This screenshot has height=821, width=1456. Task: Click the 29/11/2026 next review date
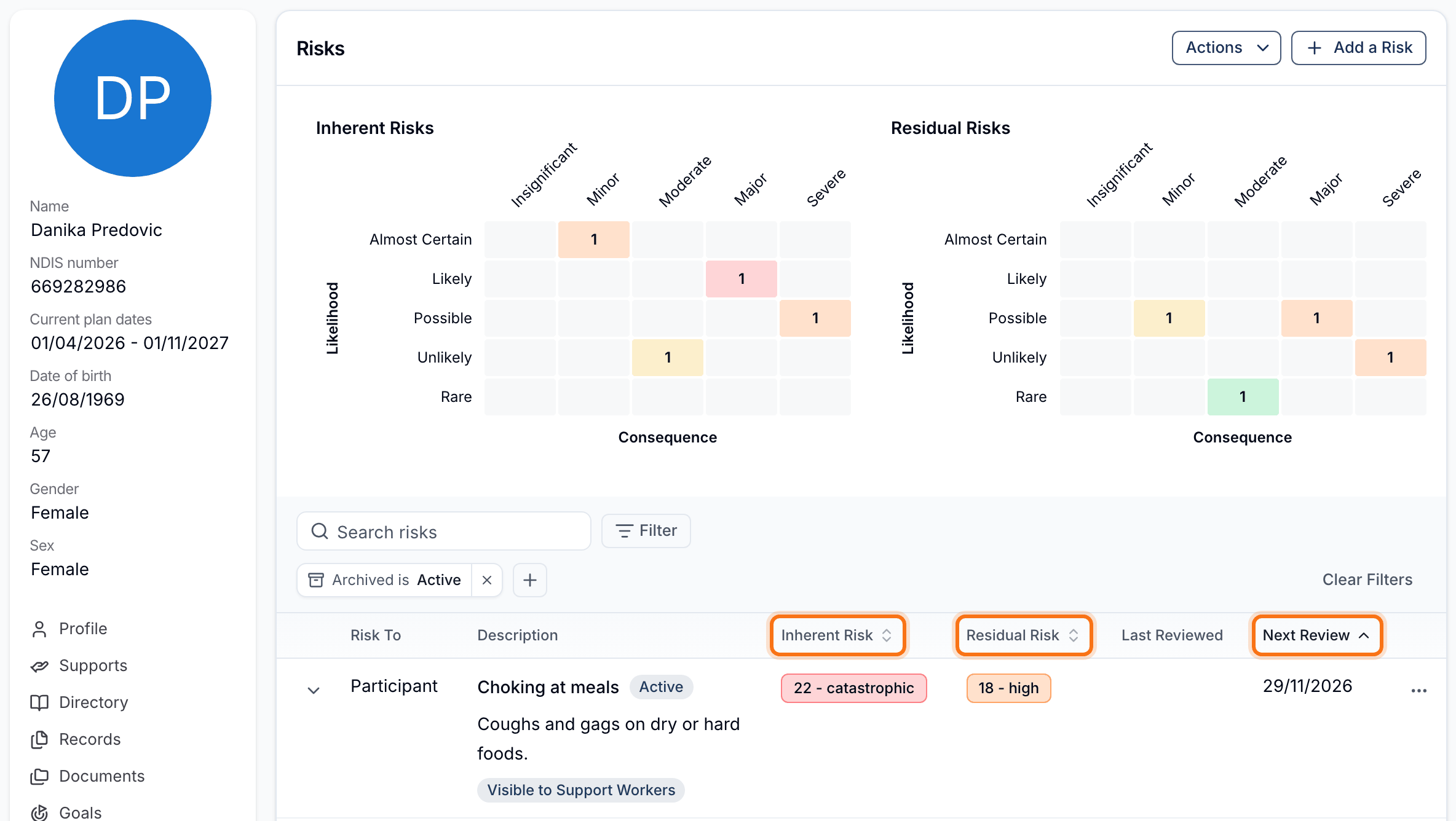[x=1307, y=686]
